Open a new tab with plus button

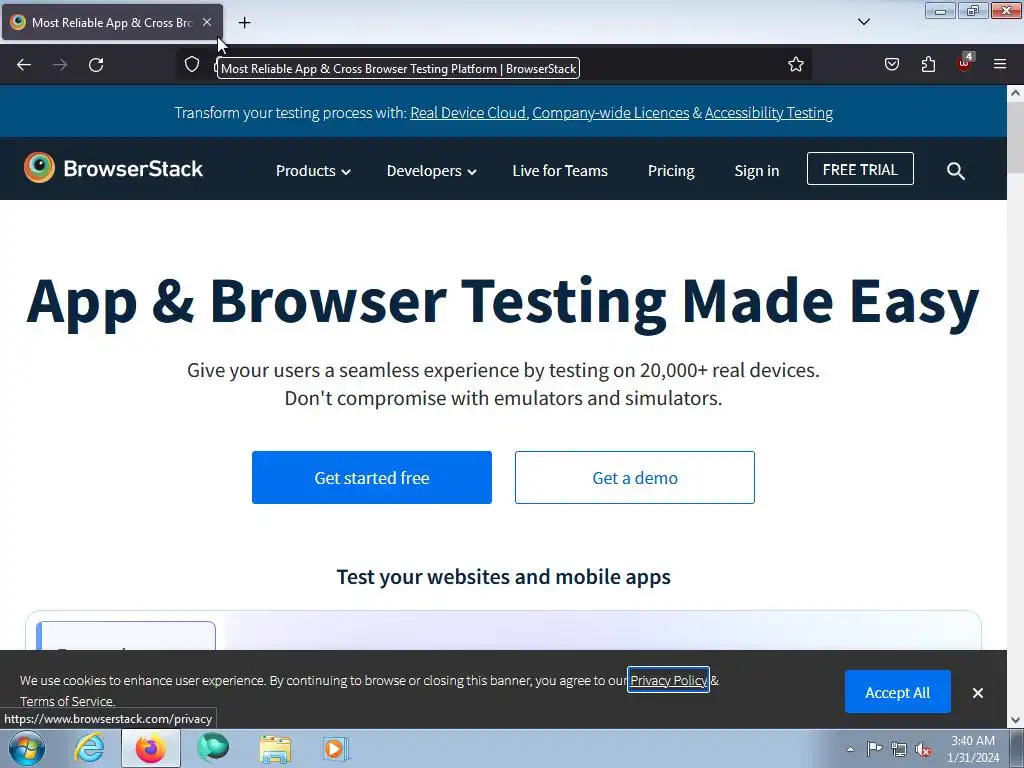click(244, 23)
